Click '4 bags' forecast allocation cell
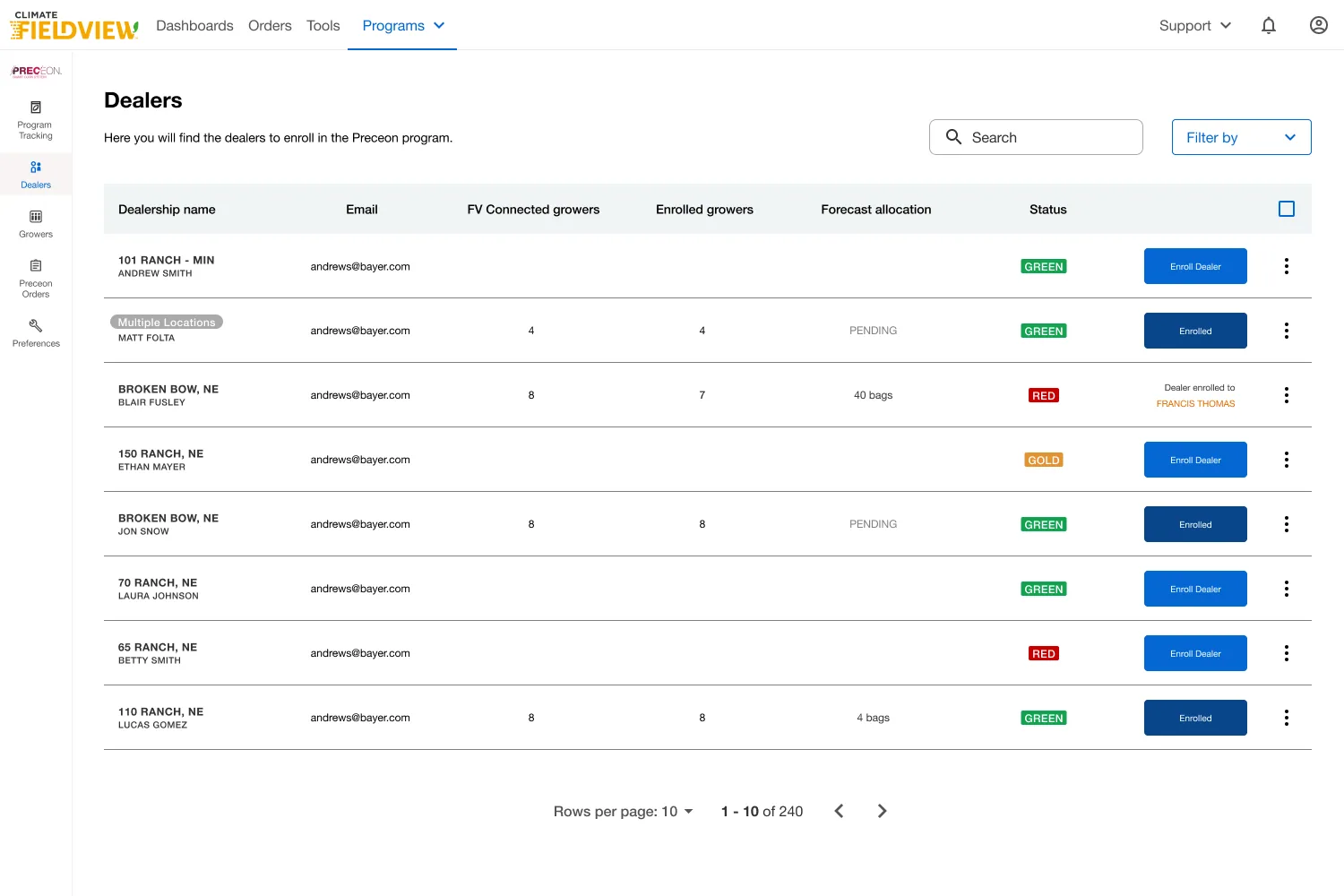 click(874, 718)
